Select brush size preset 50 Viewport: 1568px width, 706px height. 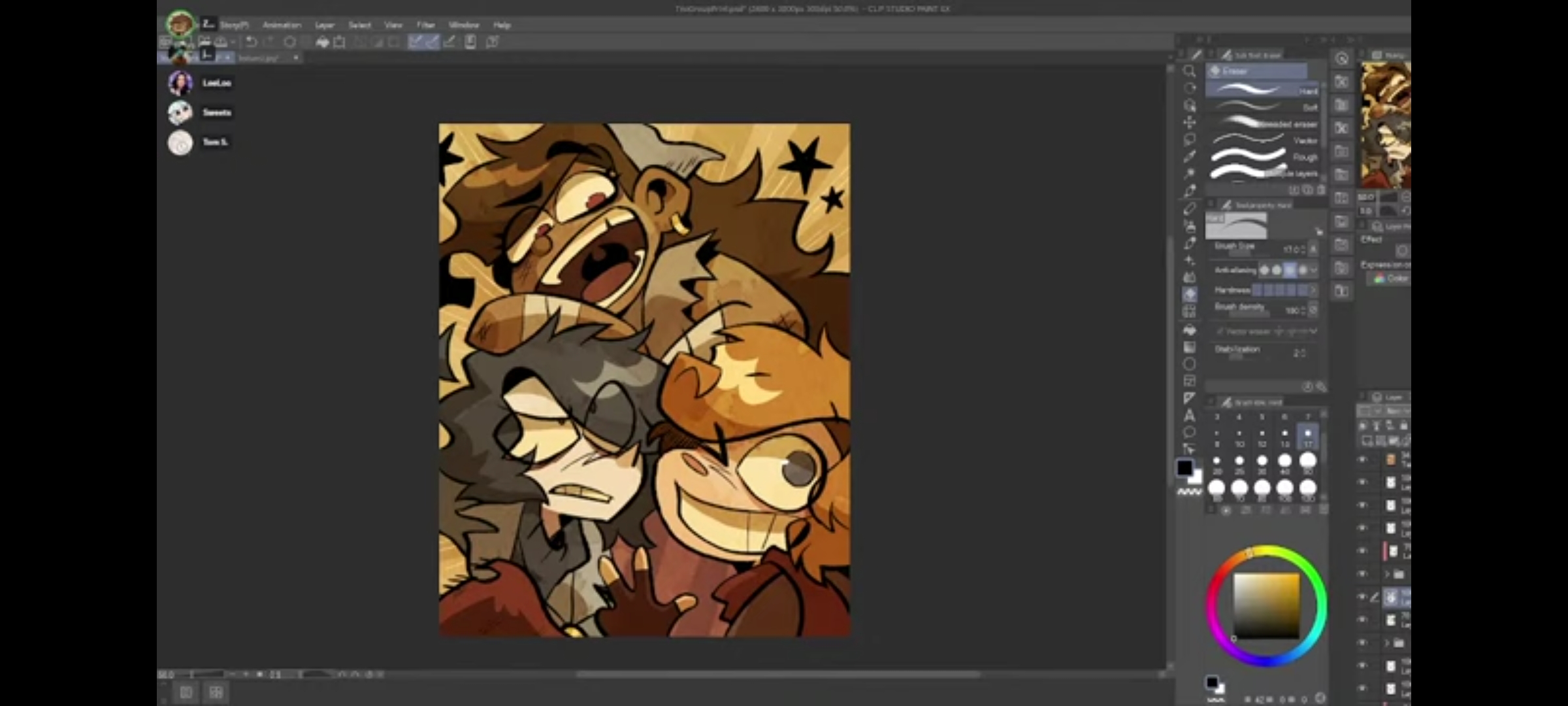pyautogui.click(x=1307, y=463)
